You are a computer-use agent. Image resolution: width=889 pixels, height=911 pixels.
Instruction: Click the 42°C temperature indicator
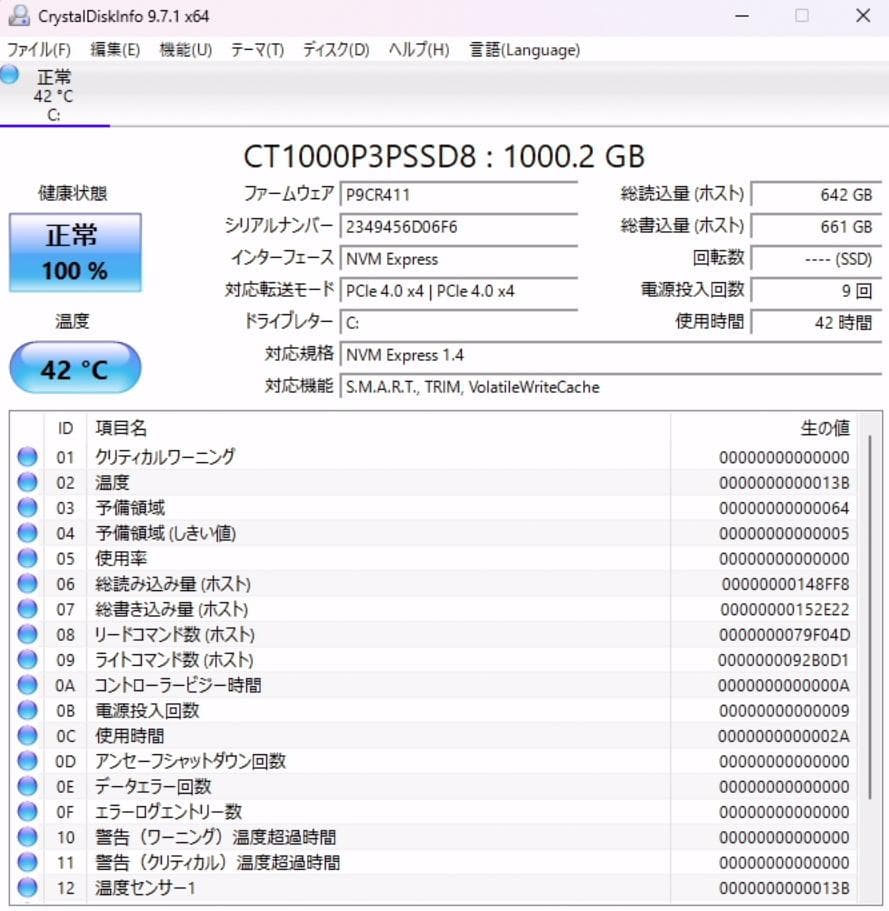74,367
